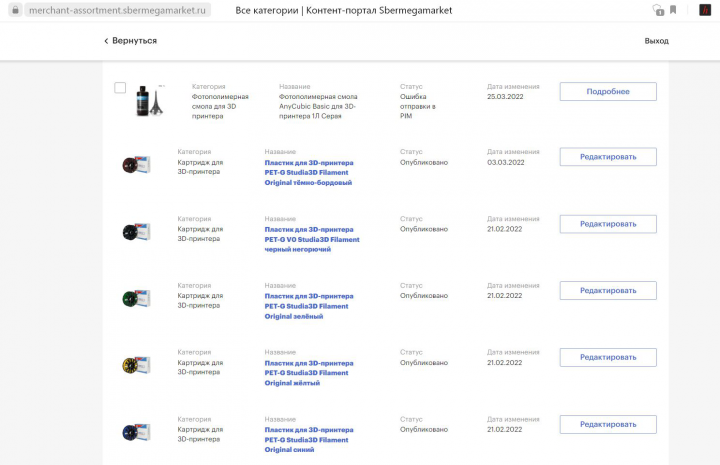Go back via Вернуться link
Image resolution: width=720 pixels, height=465 pixels.
pos(134,41)
